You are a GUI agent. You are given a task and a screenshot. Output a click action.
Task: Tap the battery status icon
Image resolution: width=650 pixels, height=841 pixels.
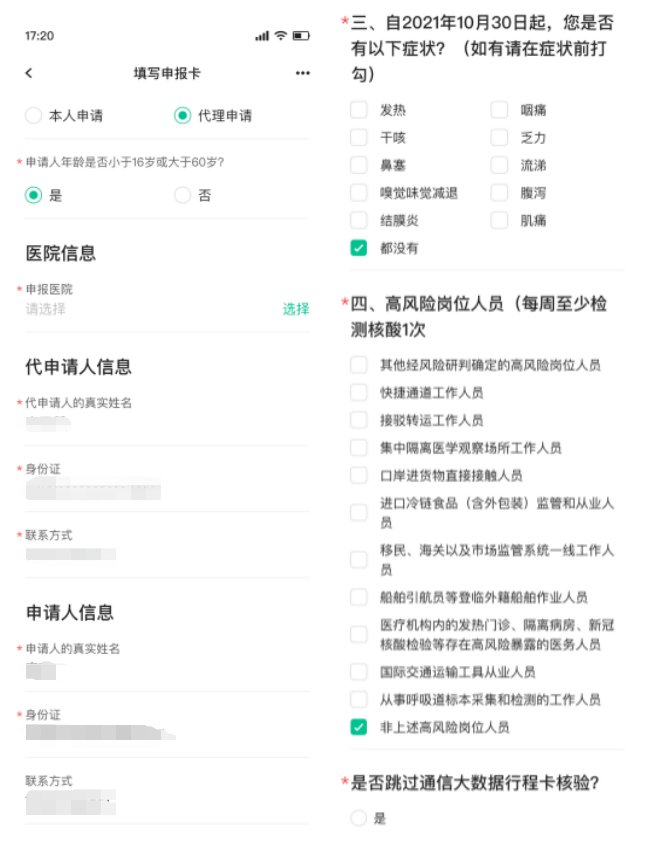point(301,36)
